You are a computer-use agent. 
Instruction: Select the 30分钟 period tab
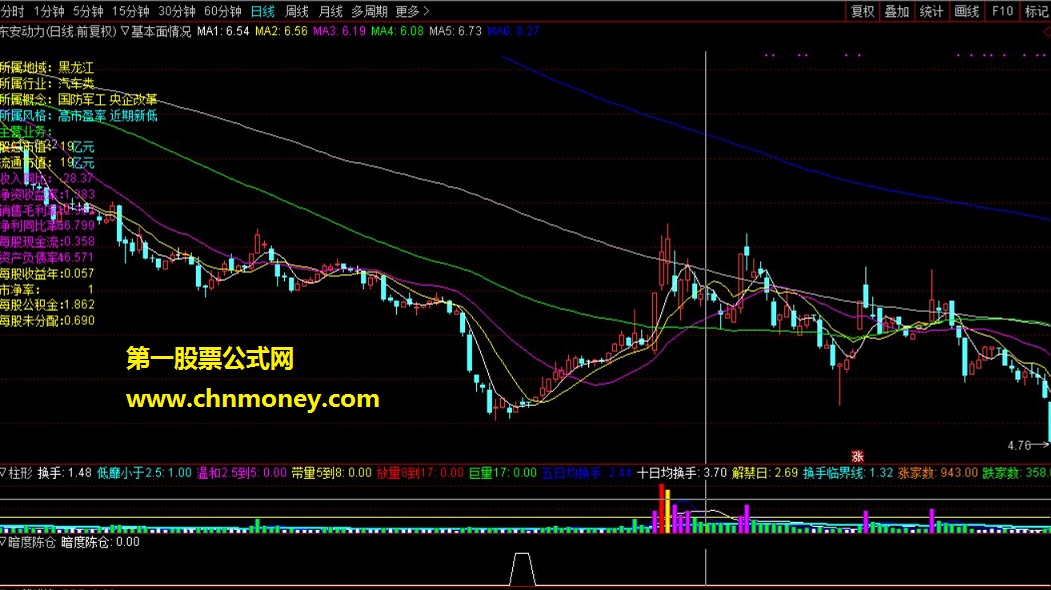click(x=176, y=11)
